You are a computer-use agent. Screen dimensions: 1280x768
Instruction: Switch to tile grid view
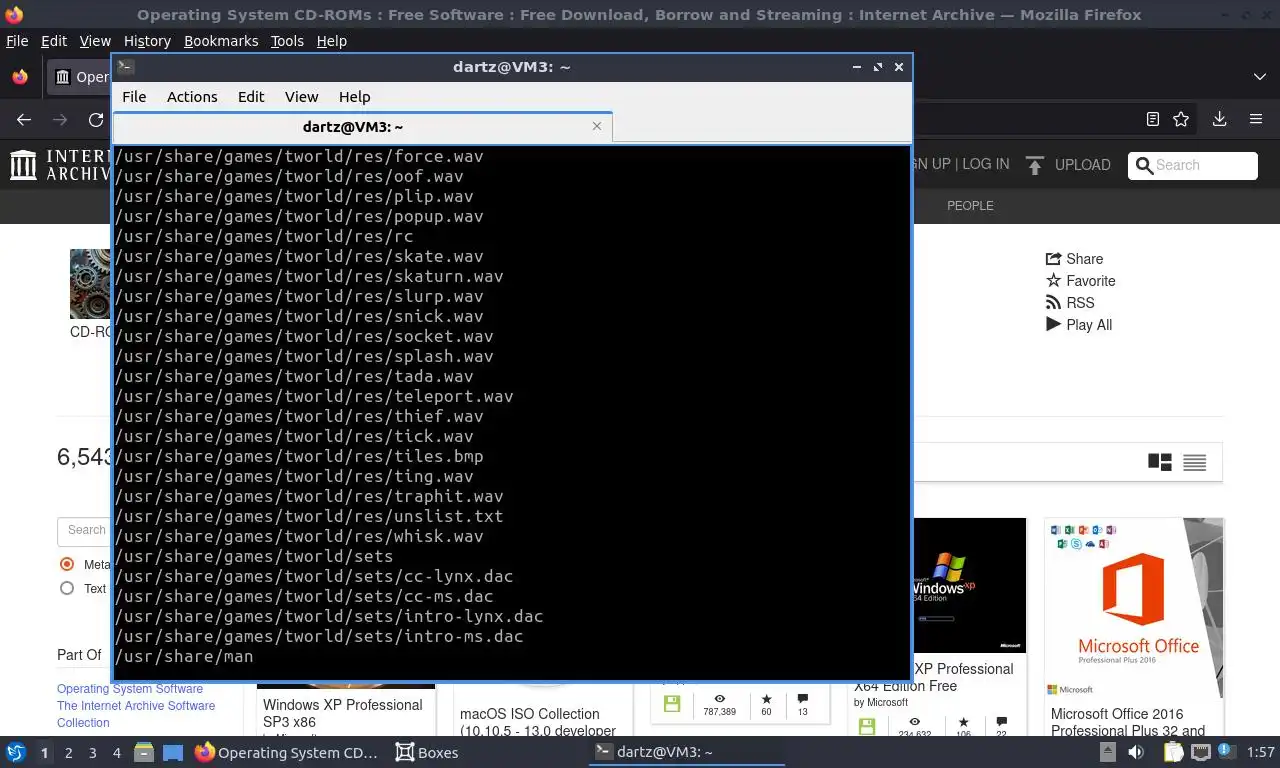(x=1160, y=462)
